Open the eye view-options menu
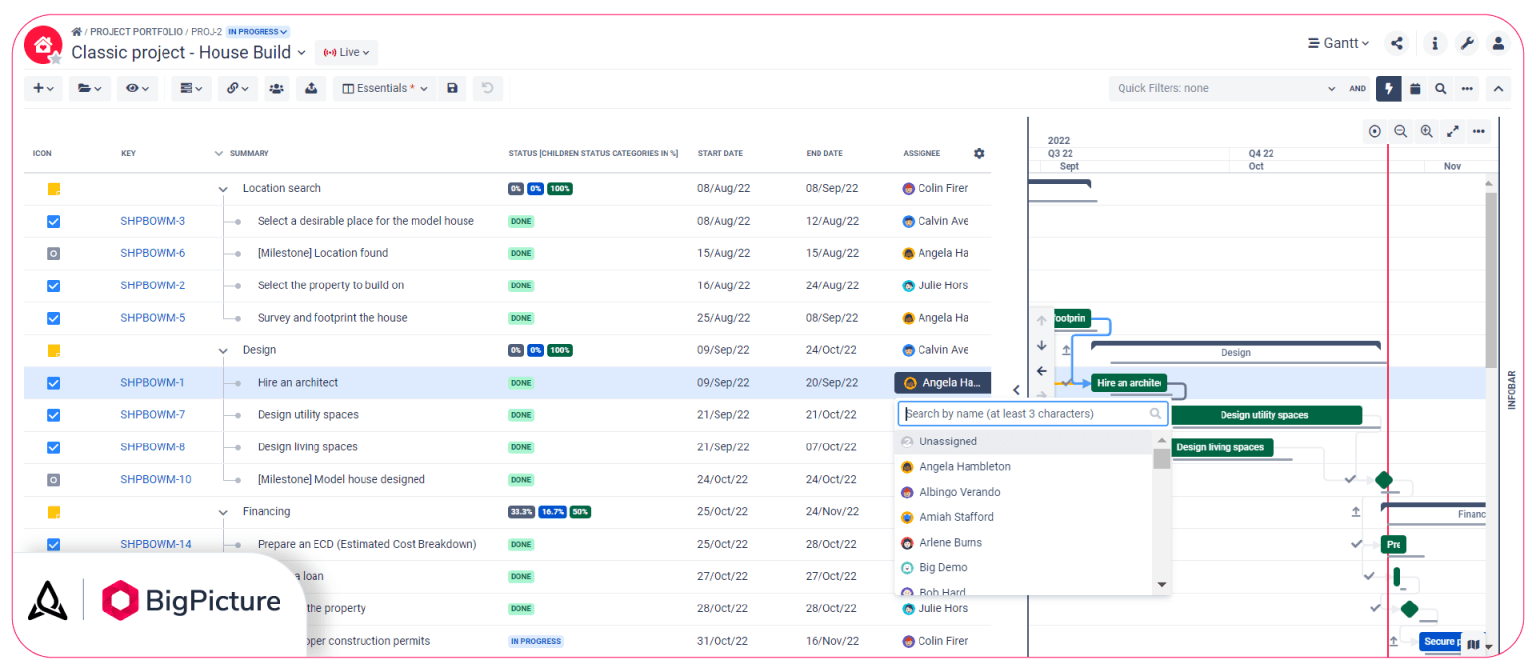1536x672 pixels. tap(137, 88)
